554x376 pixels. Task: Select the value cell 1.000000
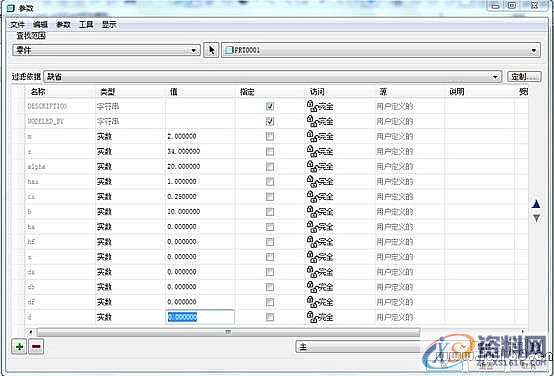(200, 181)
